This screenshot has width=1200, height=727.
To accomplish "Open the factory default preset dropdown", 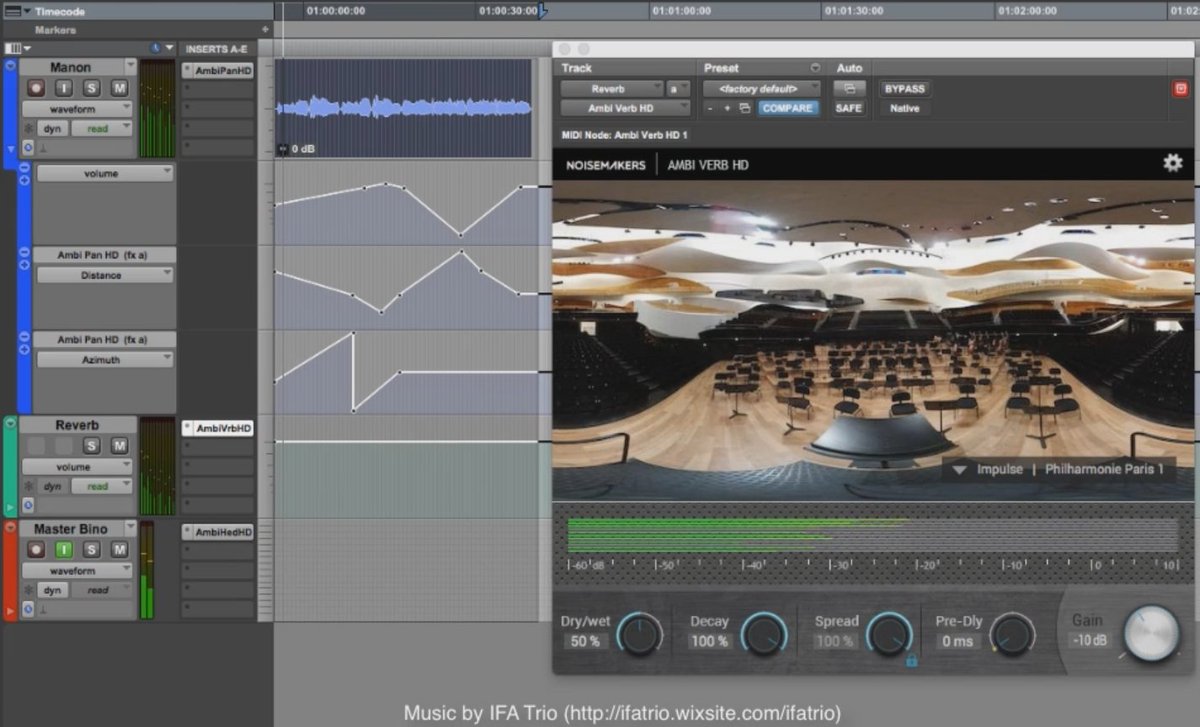I will (762, 88).
